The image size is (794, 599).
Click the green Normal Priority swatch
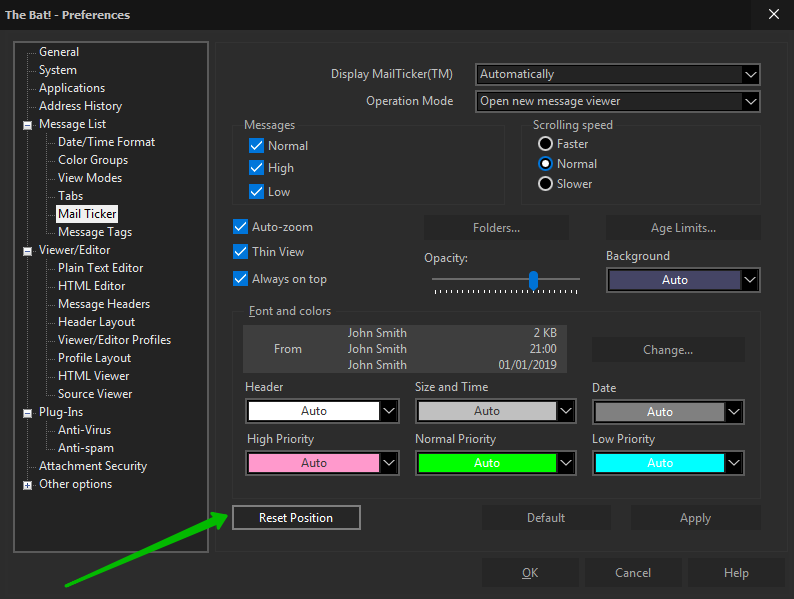487,463
